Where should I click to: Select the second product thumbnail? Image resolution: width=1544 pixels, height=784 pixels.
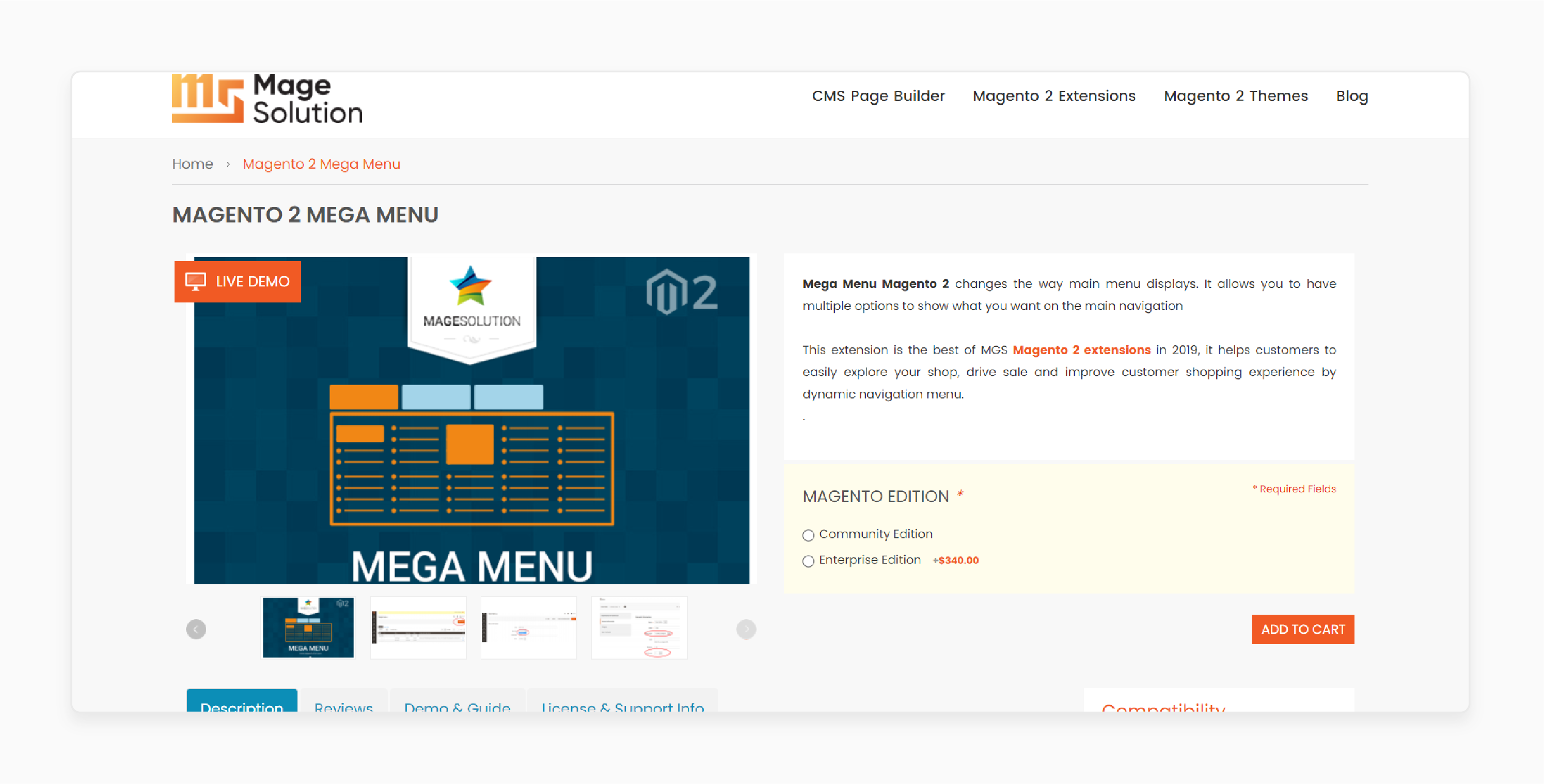(419, 627)
